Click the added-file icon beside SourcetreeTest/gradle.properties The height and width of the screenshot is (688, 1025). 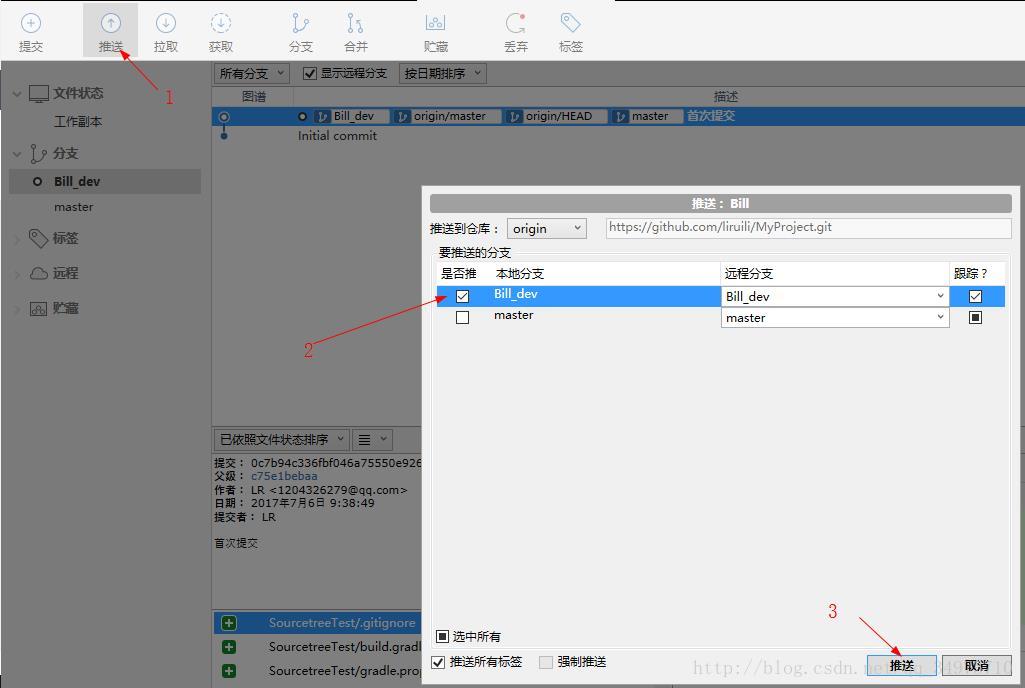(x=229, y=671)
